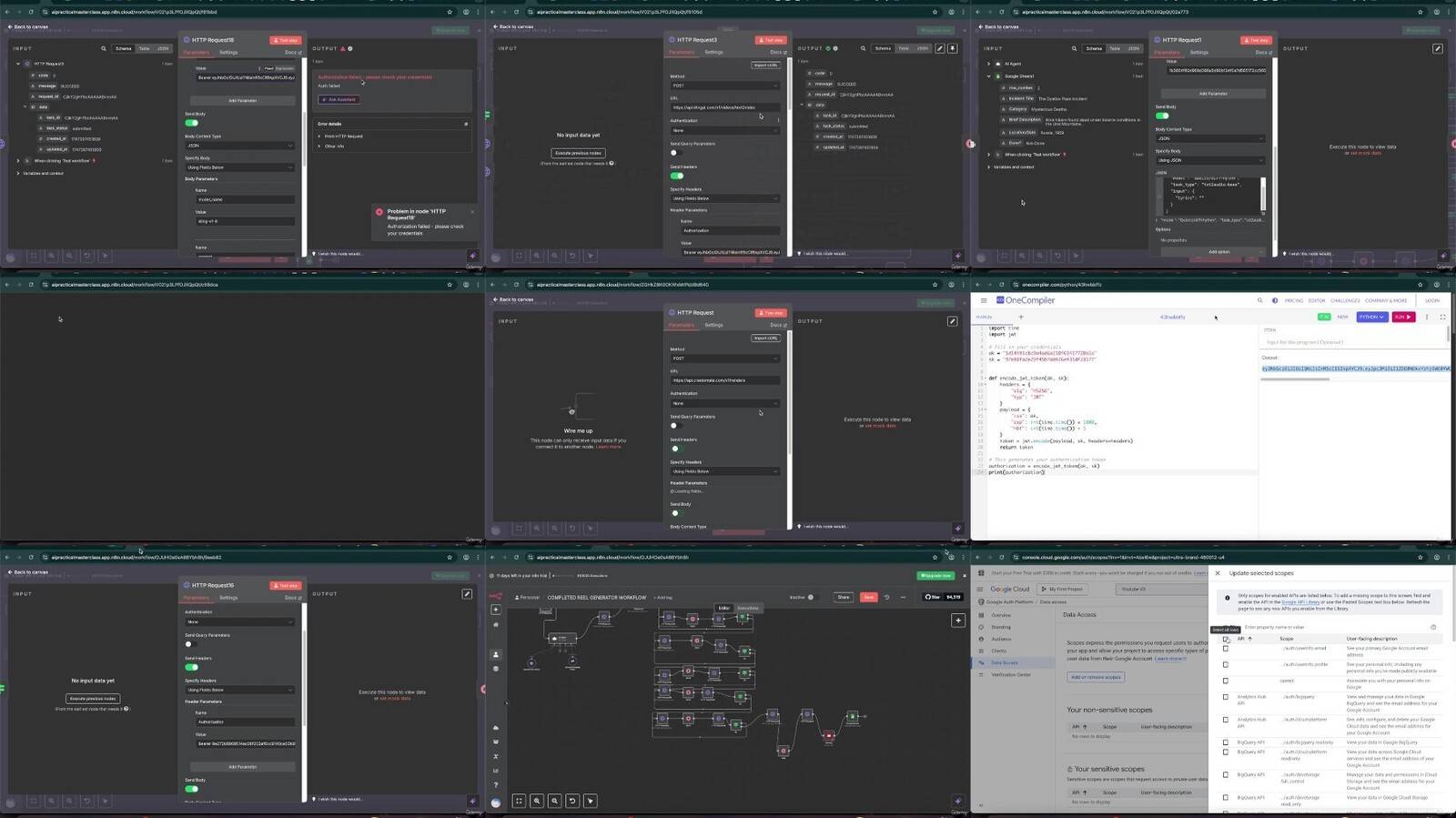The image size is (1456, 818).
Task: Click 'Add or remove scopes' button
Action: [1096, 677]
